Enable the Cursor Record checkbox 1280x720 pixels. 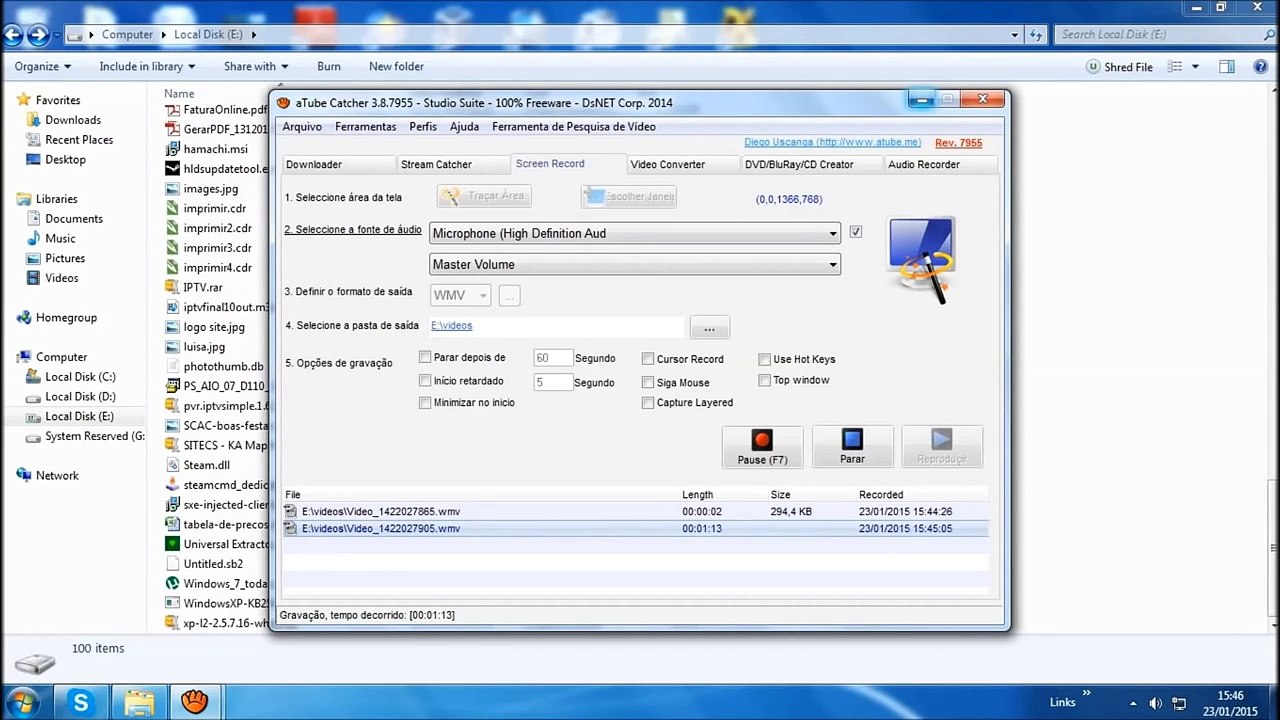tap(648, 359)
